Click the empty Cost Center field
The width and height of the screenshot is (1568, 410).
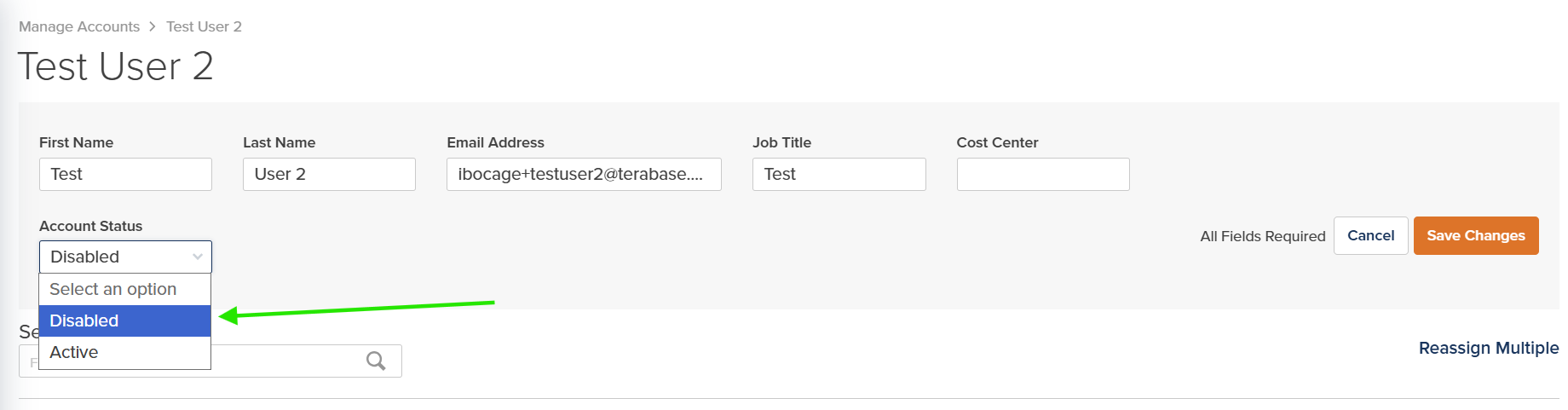pos(1043,174)
